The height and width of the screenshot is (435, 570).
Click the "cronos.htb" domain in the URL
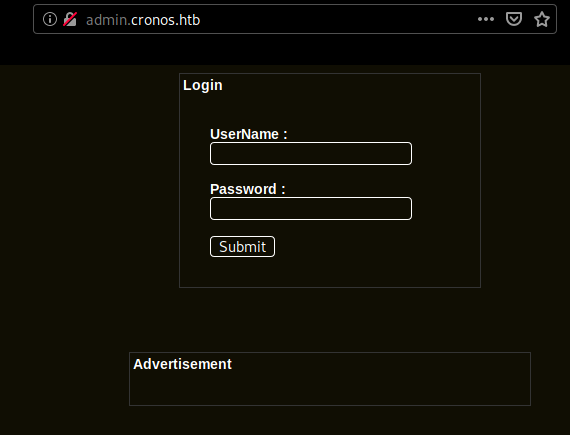165,20
